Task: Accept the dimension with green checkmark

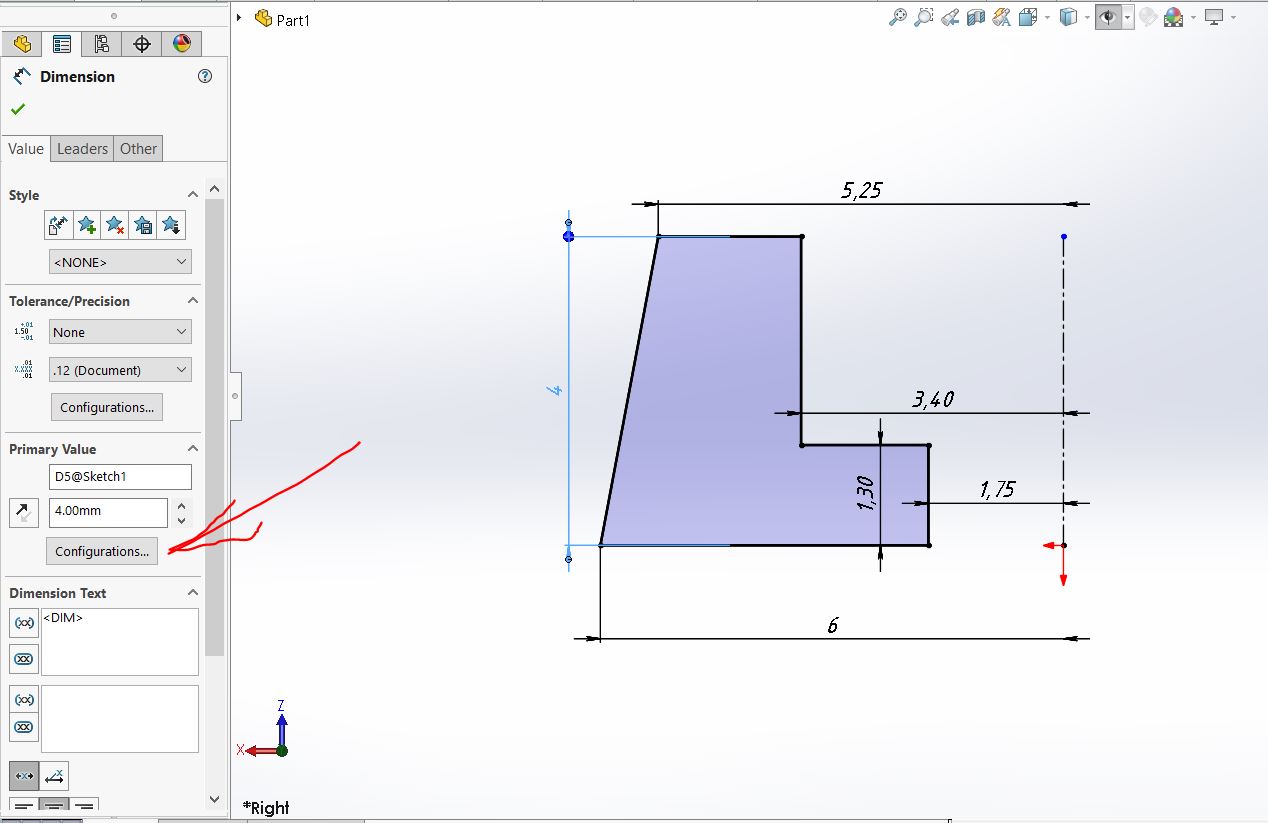Action: pyautogui.click(x=18, y=109)
